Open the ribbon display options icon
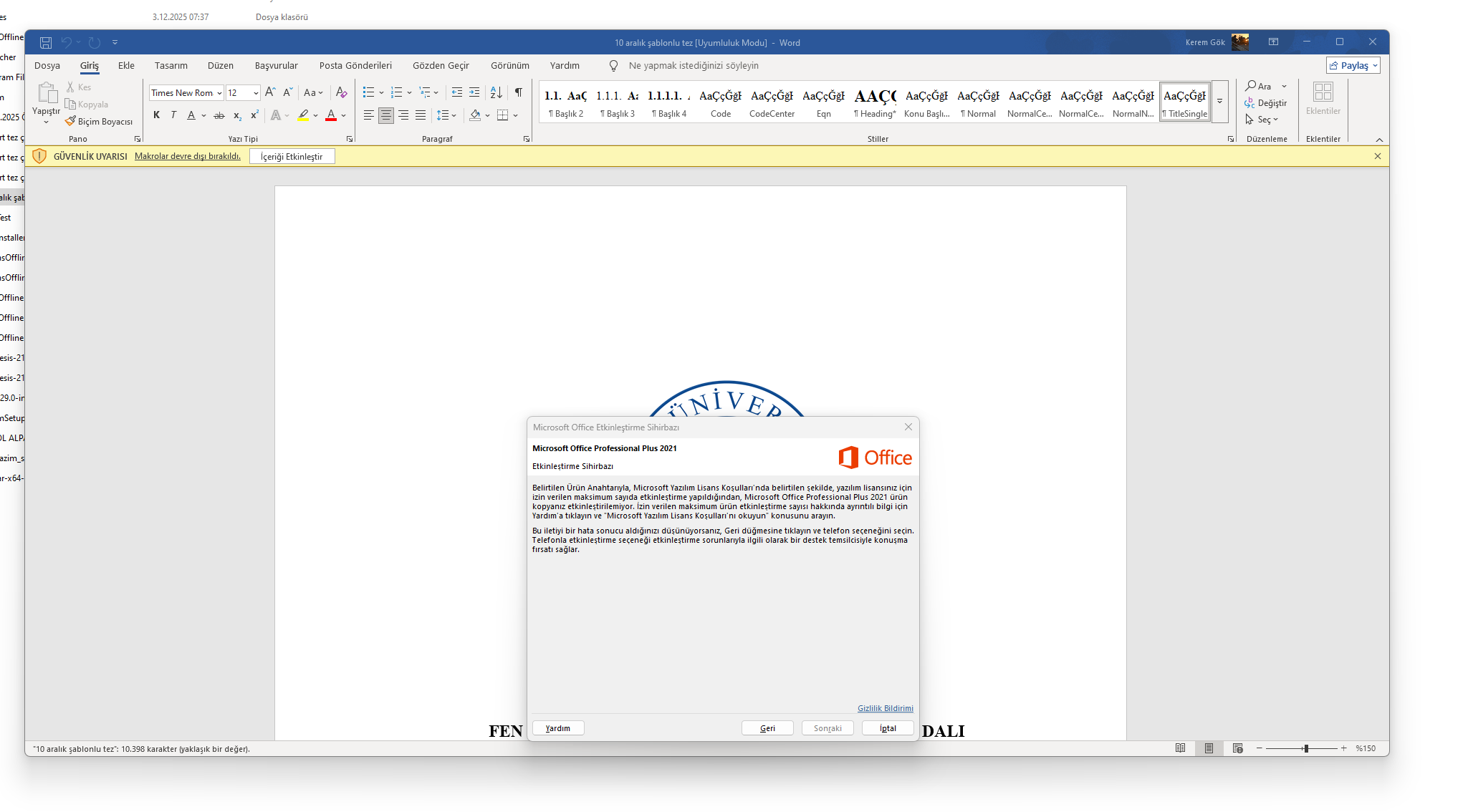1463x812 pixels. coord(1273,42)
